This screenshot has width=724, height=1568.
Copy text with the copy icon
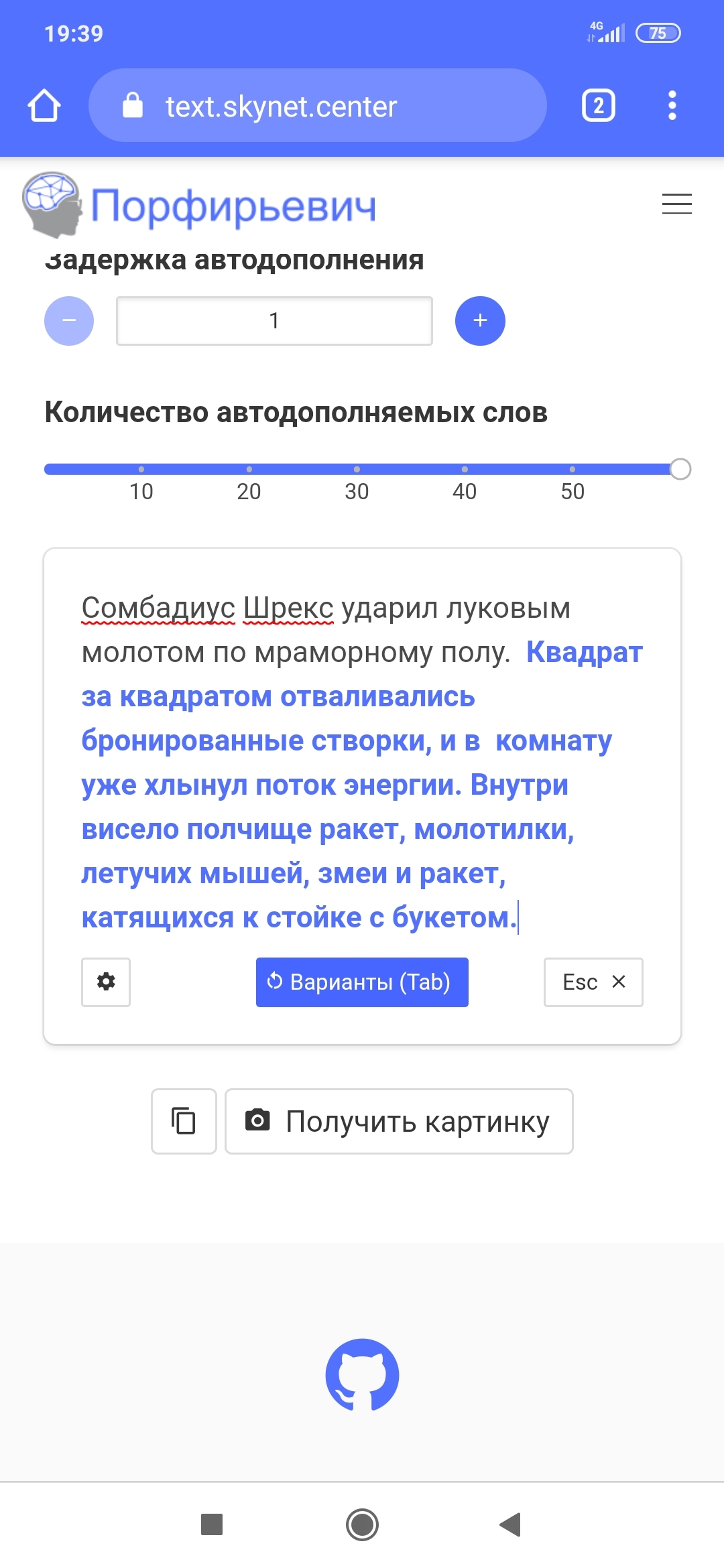click(184, 1121)
